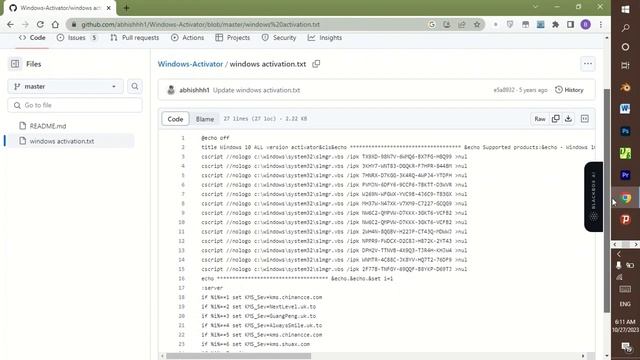This screenshot has width=640, height=360.
Task: Open the Actions tab
Action: tap(187, 38)
